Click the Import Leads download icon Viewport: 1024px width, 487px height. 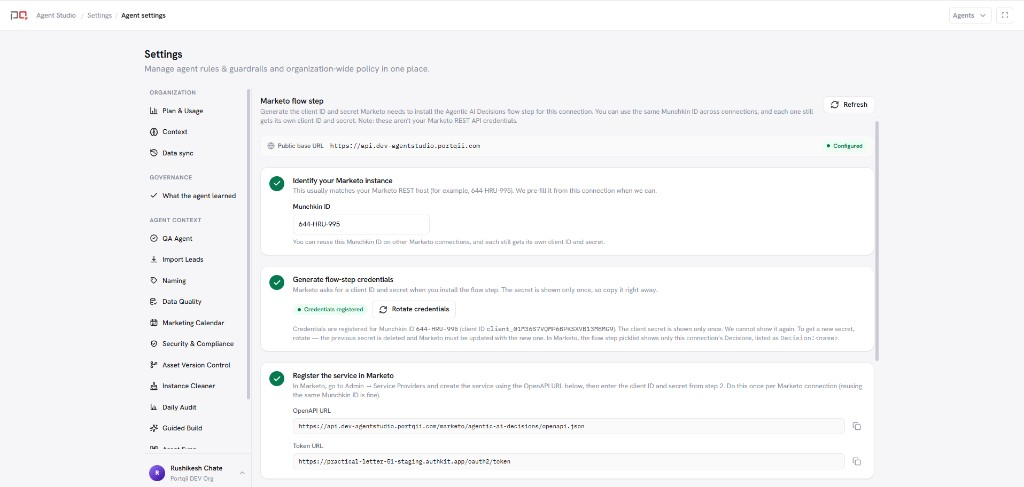pos(153,259)
